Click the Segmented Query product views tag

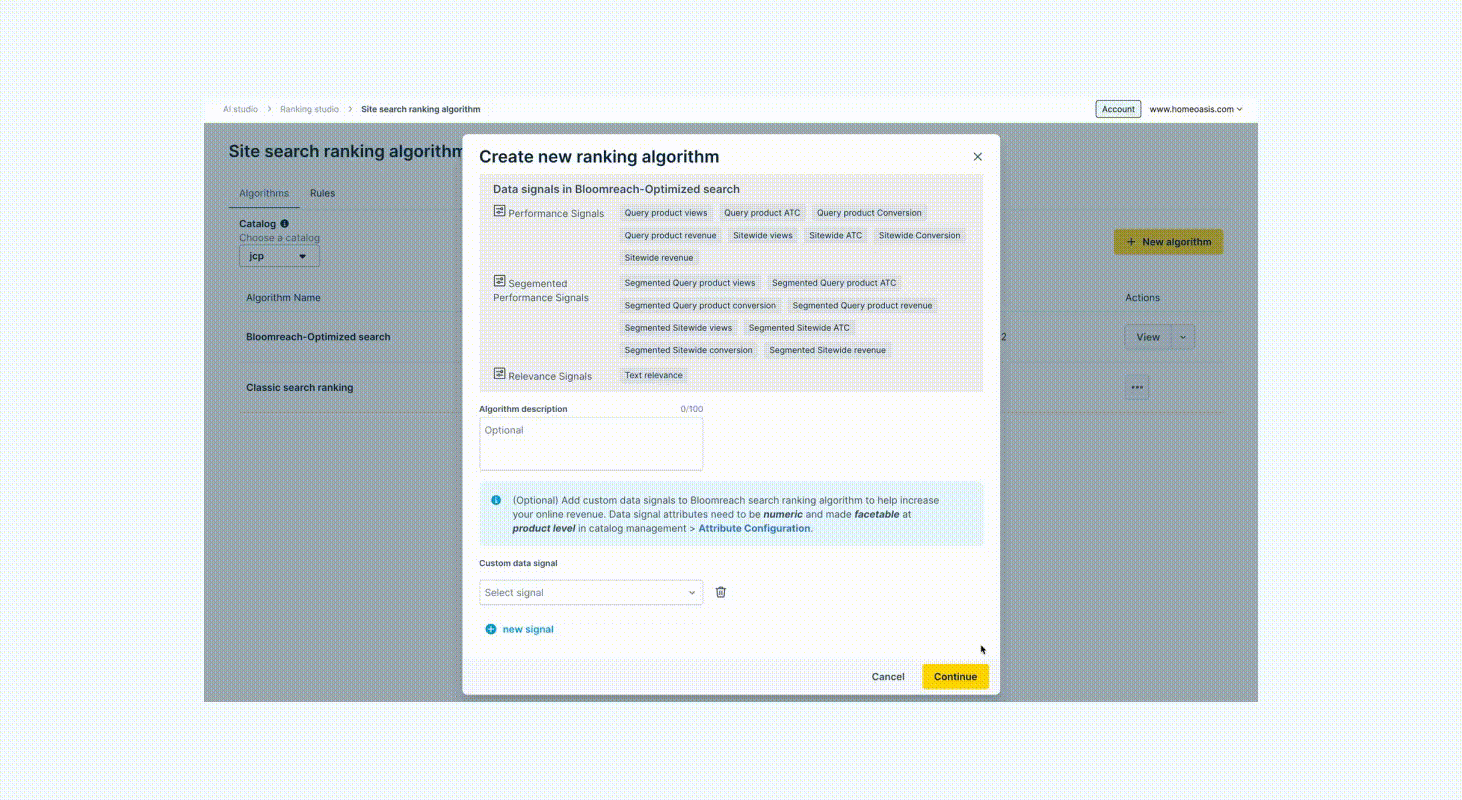(690, 283)
